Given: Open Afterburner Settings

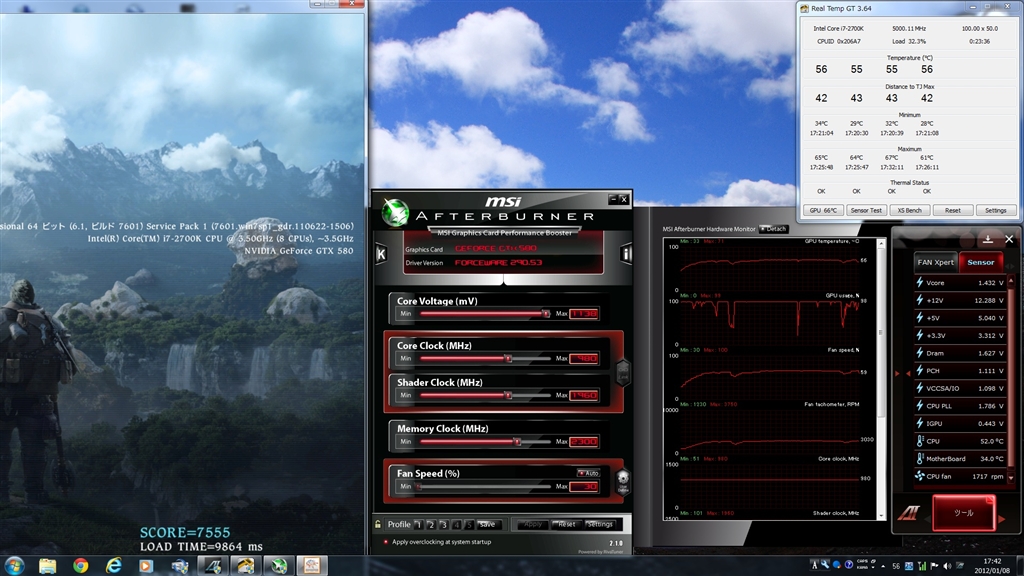Looking at the screenshot, I should (x=600, y=524).
